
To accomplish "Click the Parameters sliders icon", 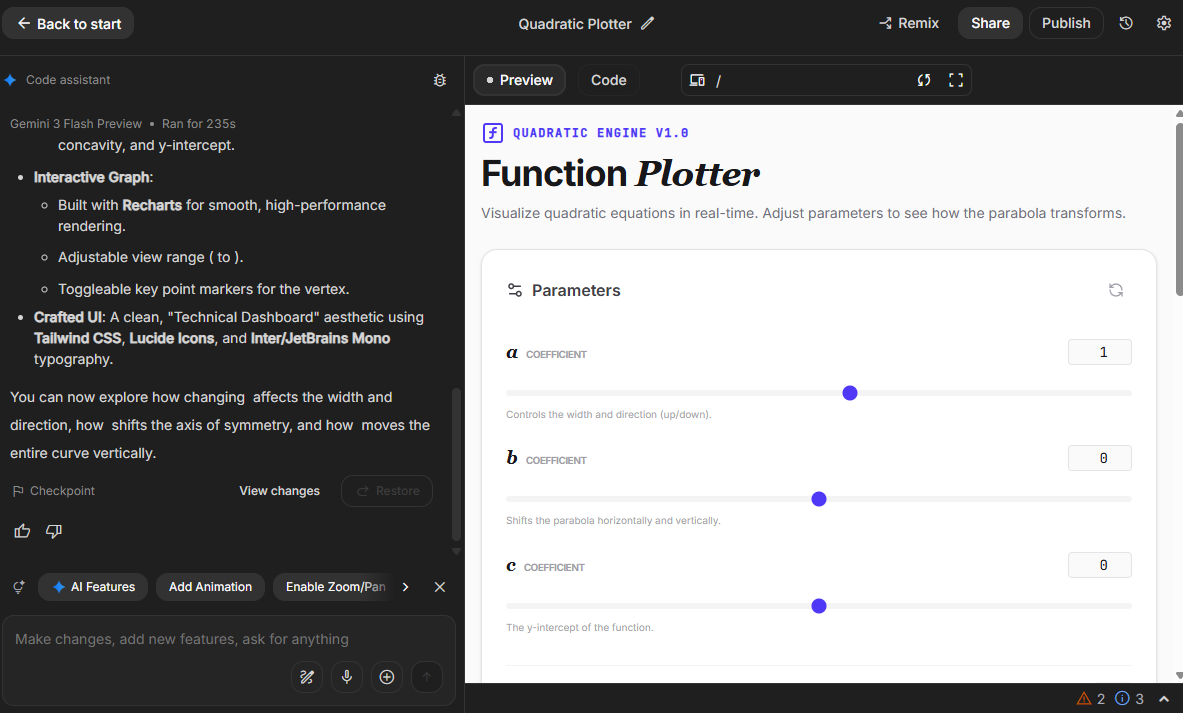I will [x=515, y=290].
